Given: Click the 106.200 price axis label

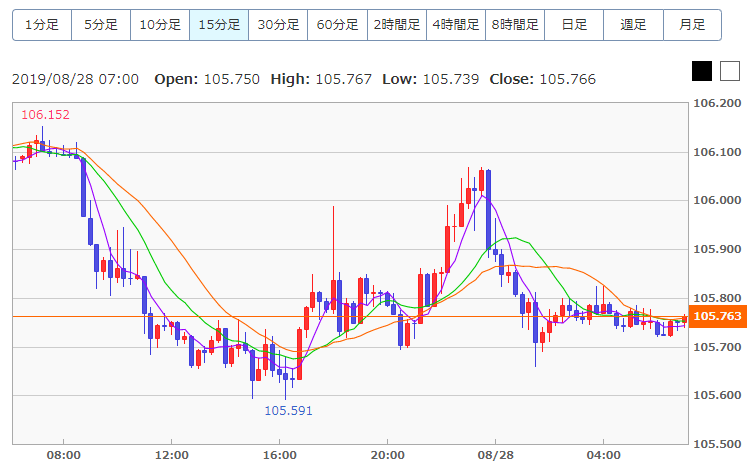Looking at the screenshot, I should pos(717,104).
